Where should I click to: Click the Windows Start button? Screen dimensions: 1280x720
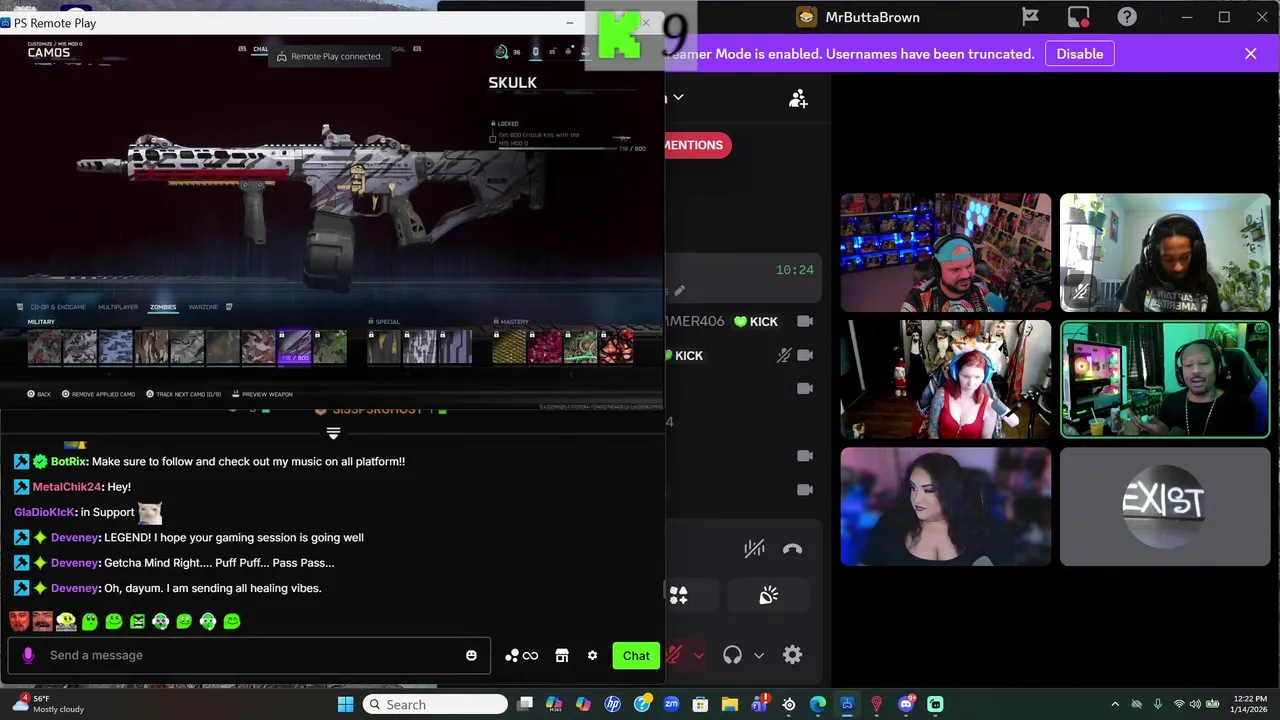click(345, 704)
